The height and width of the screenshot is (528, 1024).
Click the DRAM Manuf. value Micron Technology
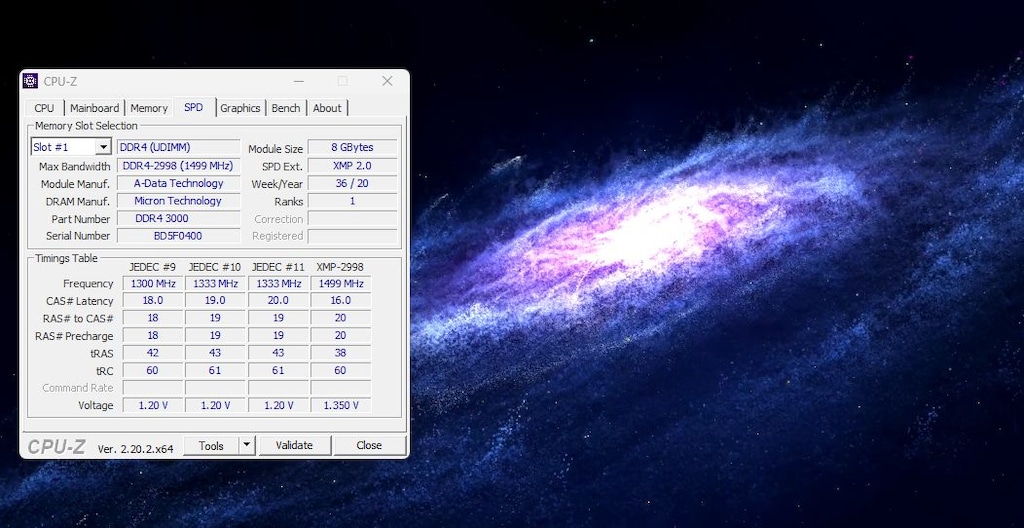179,201
